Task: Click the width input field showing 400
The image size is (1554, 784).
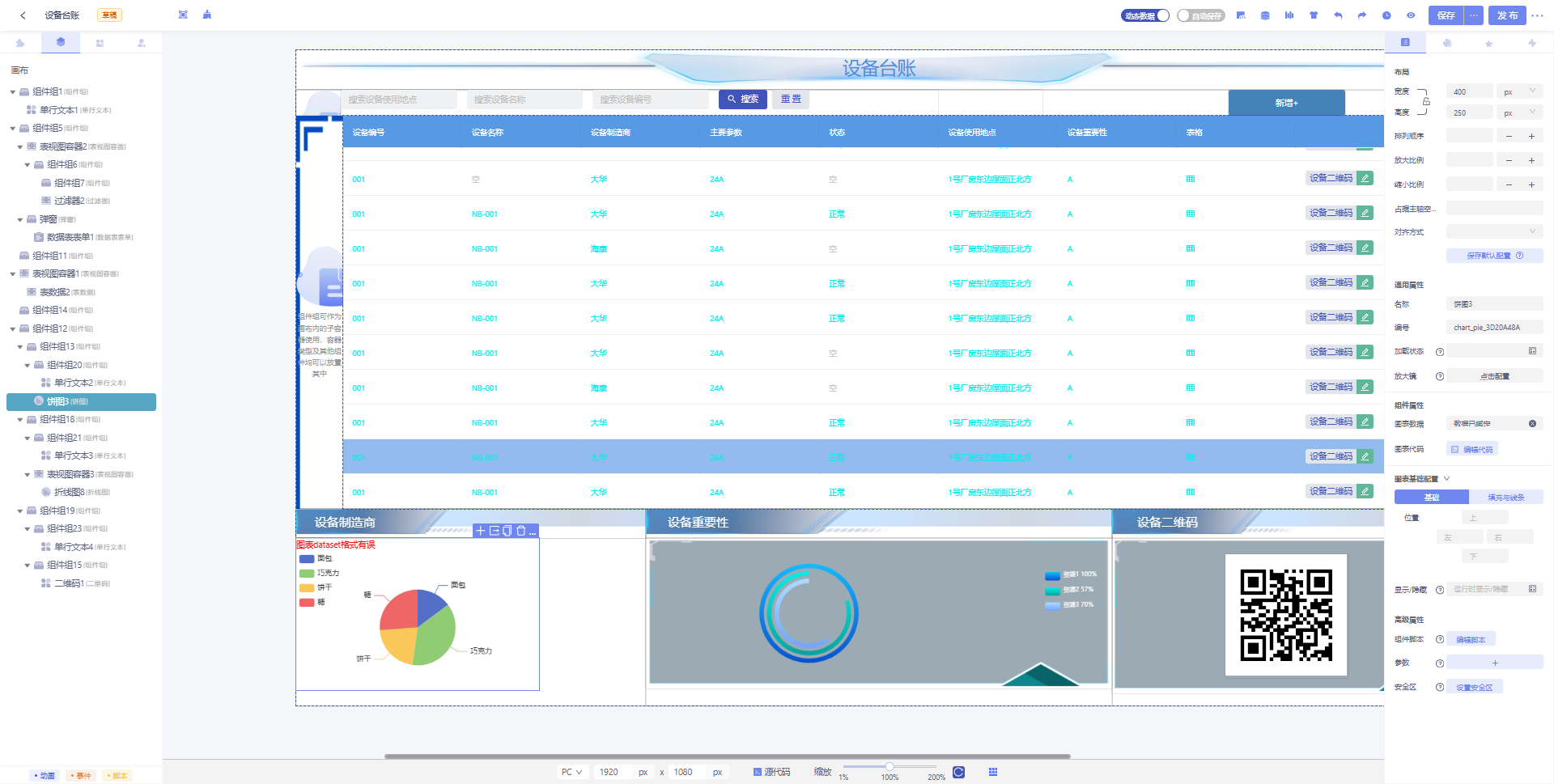Action: click(1469, 91)
